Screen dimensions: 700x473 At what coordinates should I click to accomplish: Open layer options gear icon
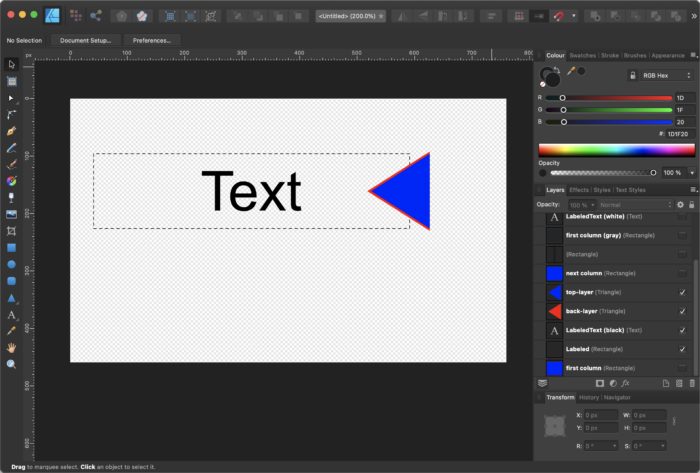click(x=680, y=205)
